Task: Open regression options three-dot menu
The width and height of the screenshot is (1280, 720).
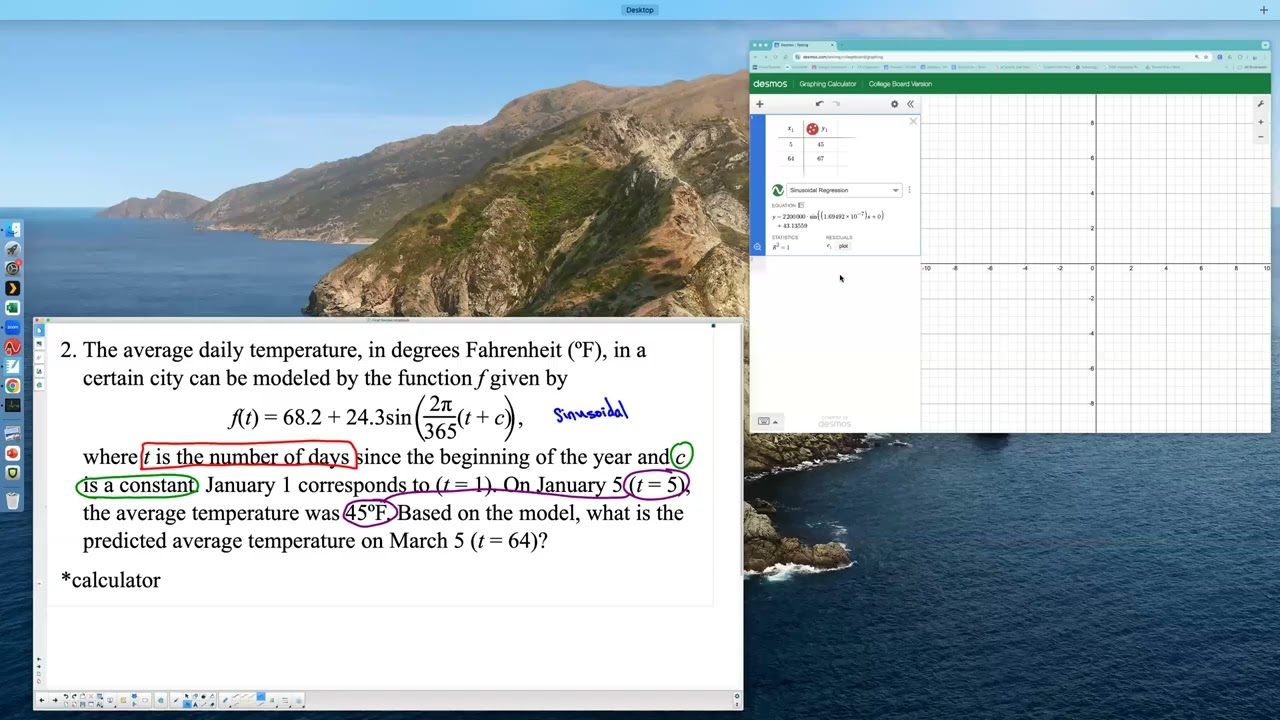Action: [909, 190]
